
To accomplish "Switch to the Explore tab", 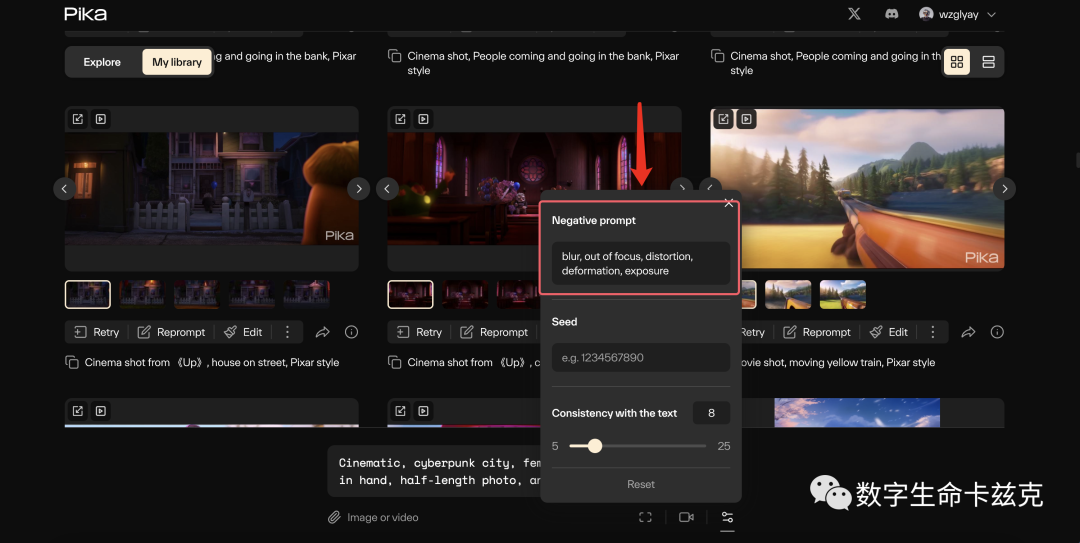I will 102,62.
